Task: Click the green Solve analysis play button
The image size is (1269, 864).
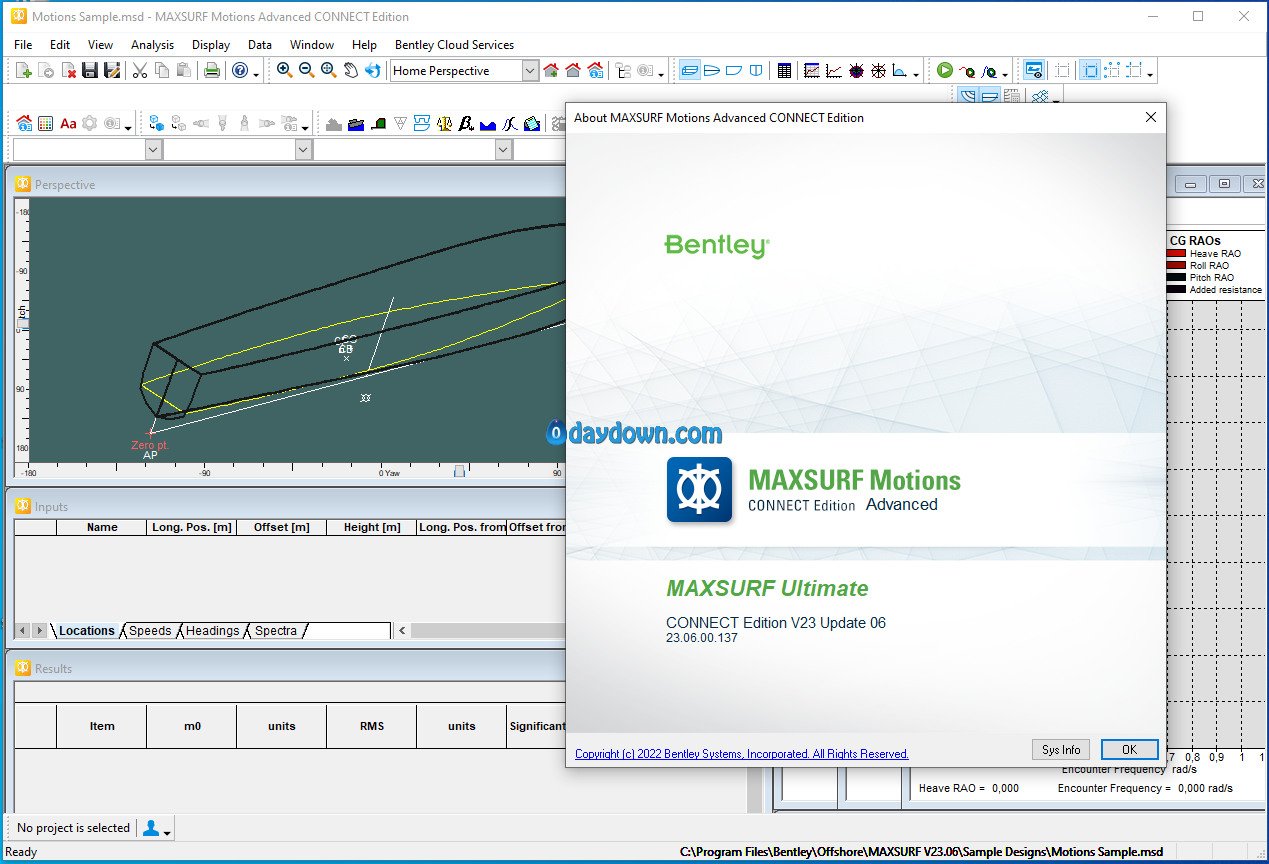Action: click(x=944, y=70)
